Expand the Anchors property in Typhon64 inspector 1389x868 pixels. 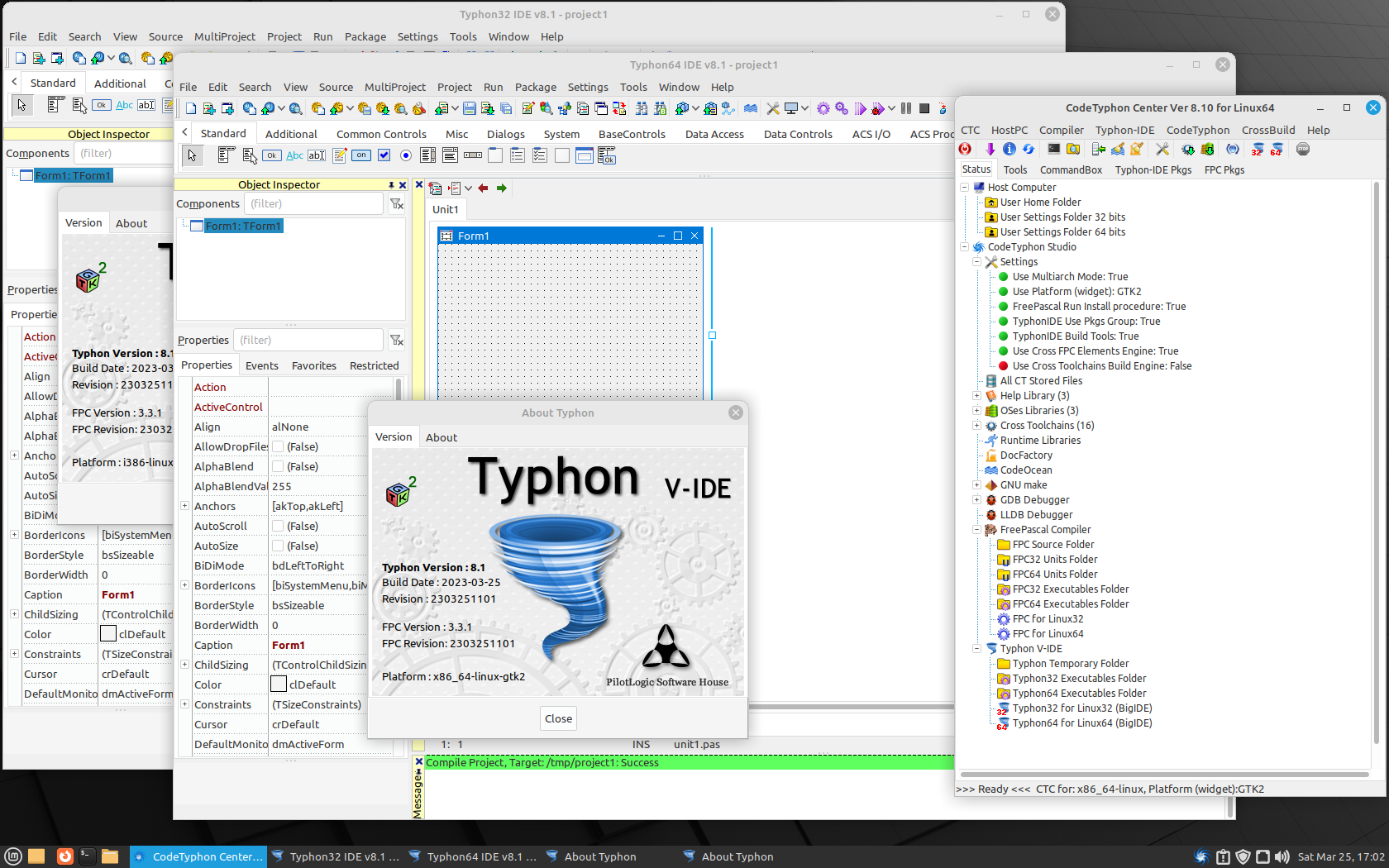(x=184, y=506)
